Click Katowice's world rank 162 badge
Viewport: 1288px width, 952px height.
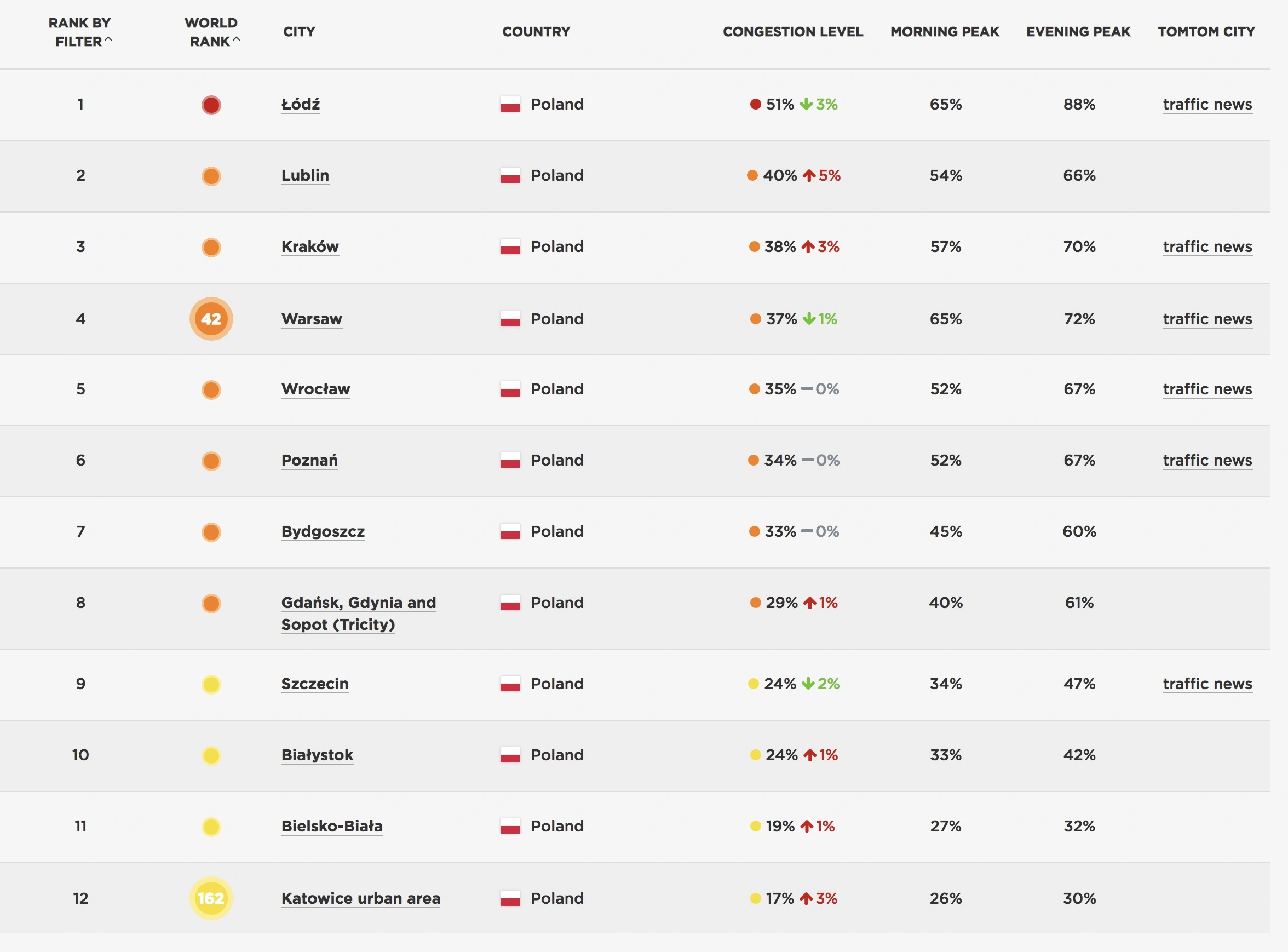tap(211, 898)
